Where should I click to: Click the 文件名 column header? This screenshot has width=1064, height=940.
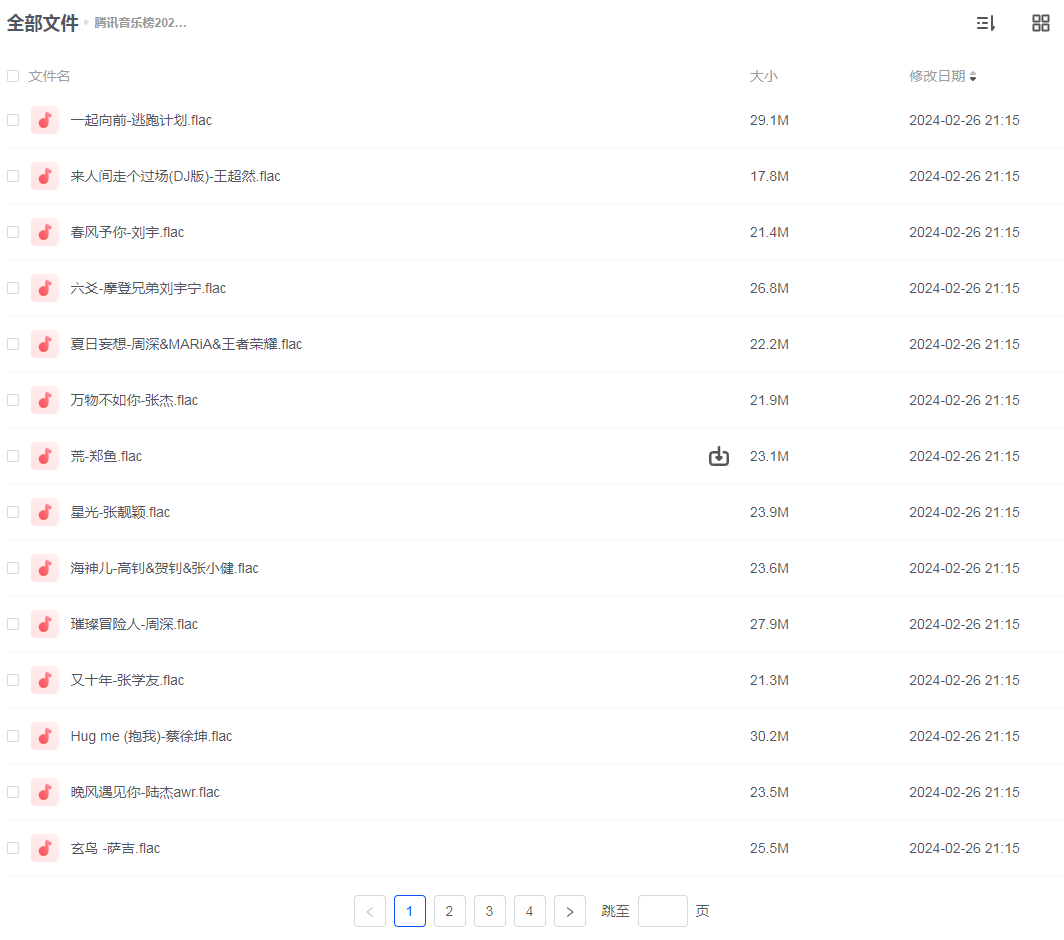click(x=49, y=76)
